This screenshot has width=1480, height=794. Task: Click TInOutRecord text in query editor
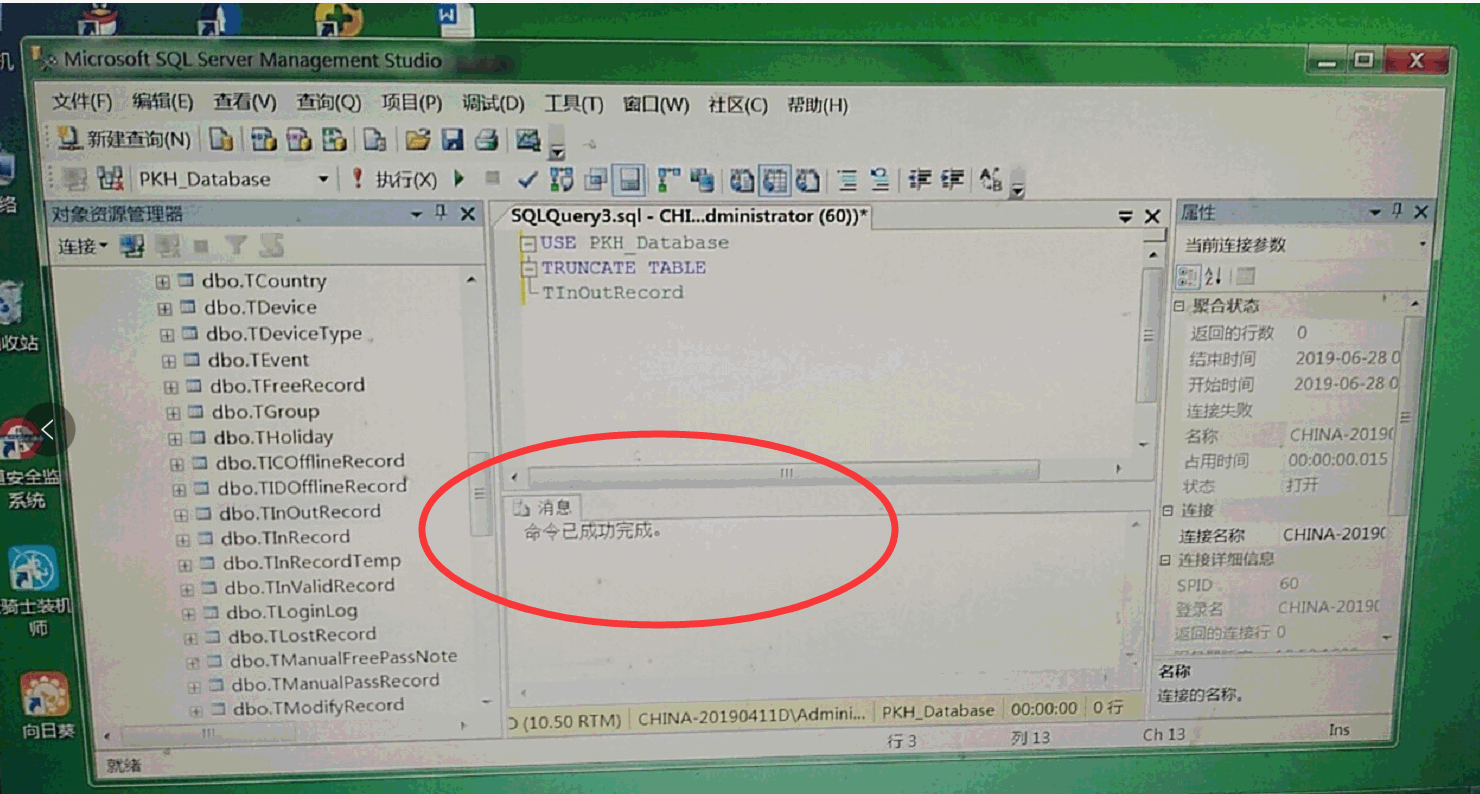click(x=613, y=293)
